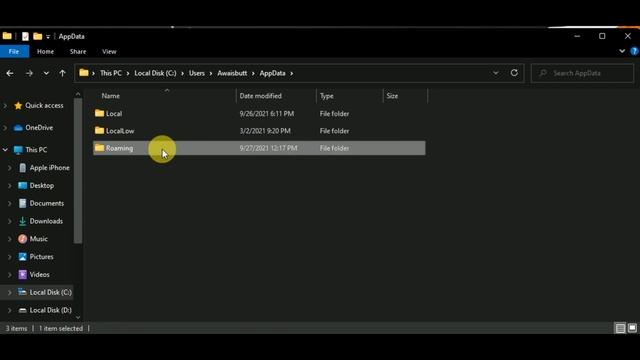Click the Videos icon in sidebar

(22, 274)
